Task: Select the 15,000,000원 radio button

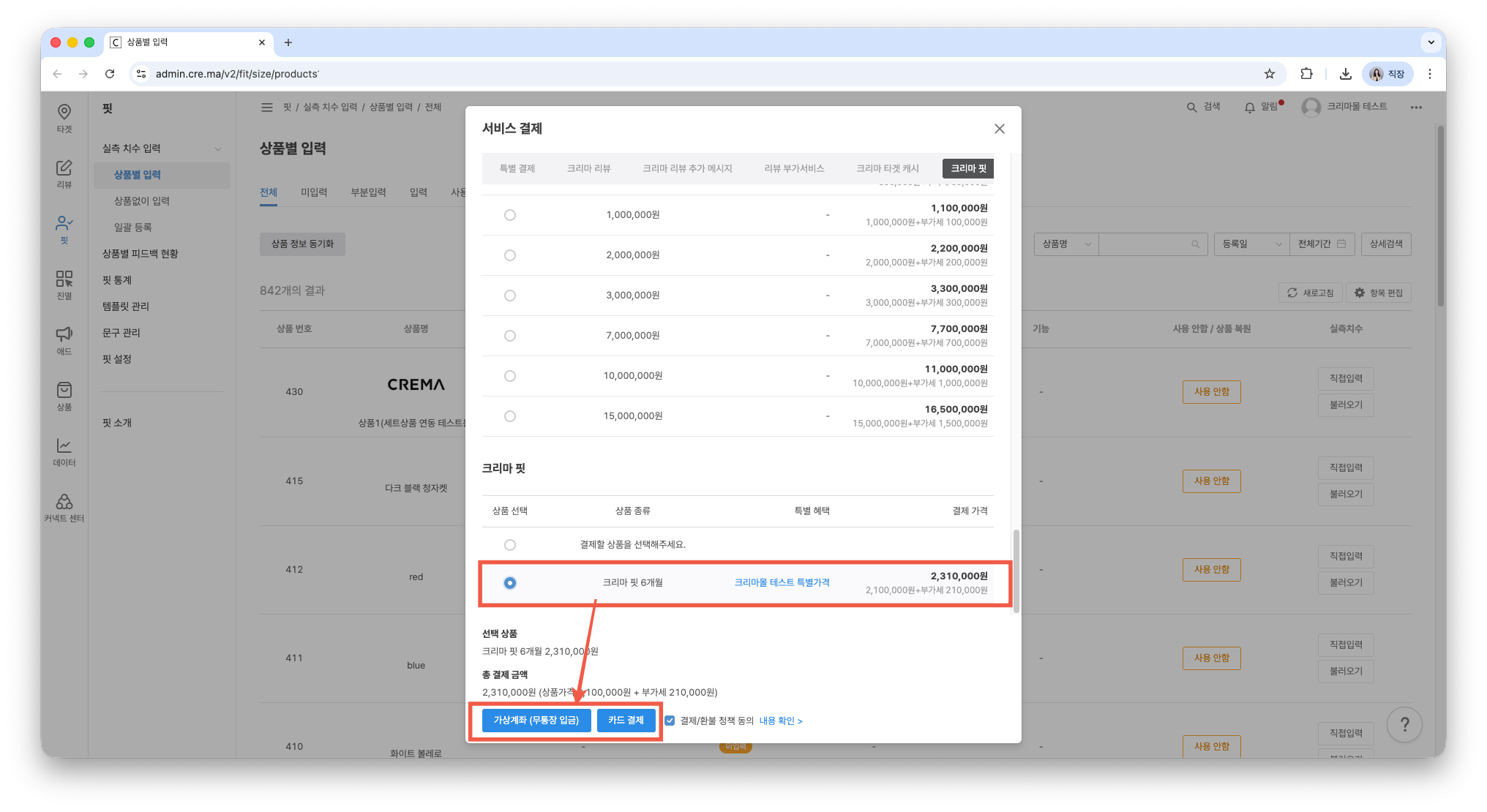Action: (x=510, y=416)
